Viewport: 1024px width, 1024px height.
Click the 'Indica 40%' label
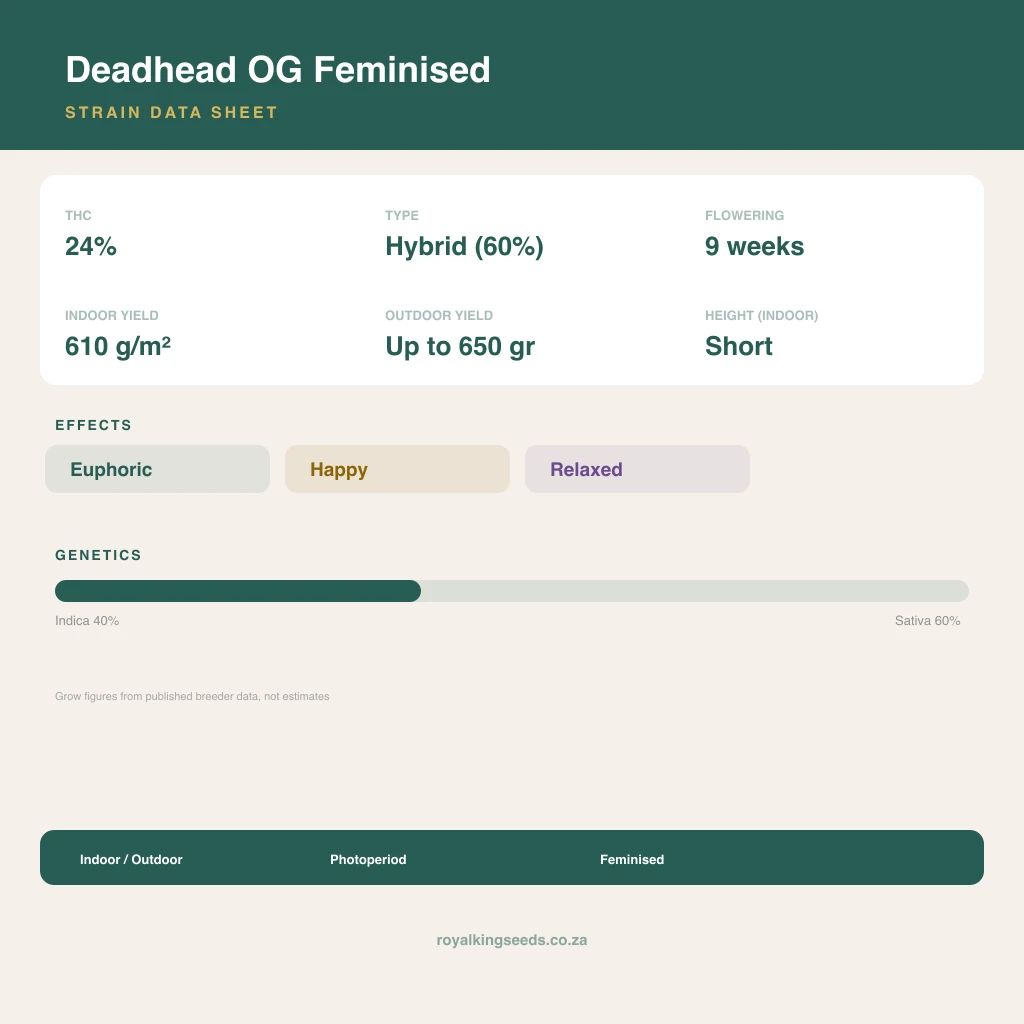pos(87,620)
